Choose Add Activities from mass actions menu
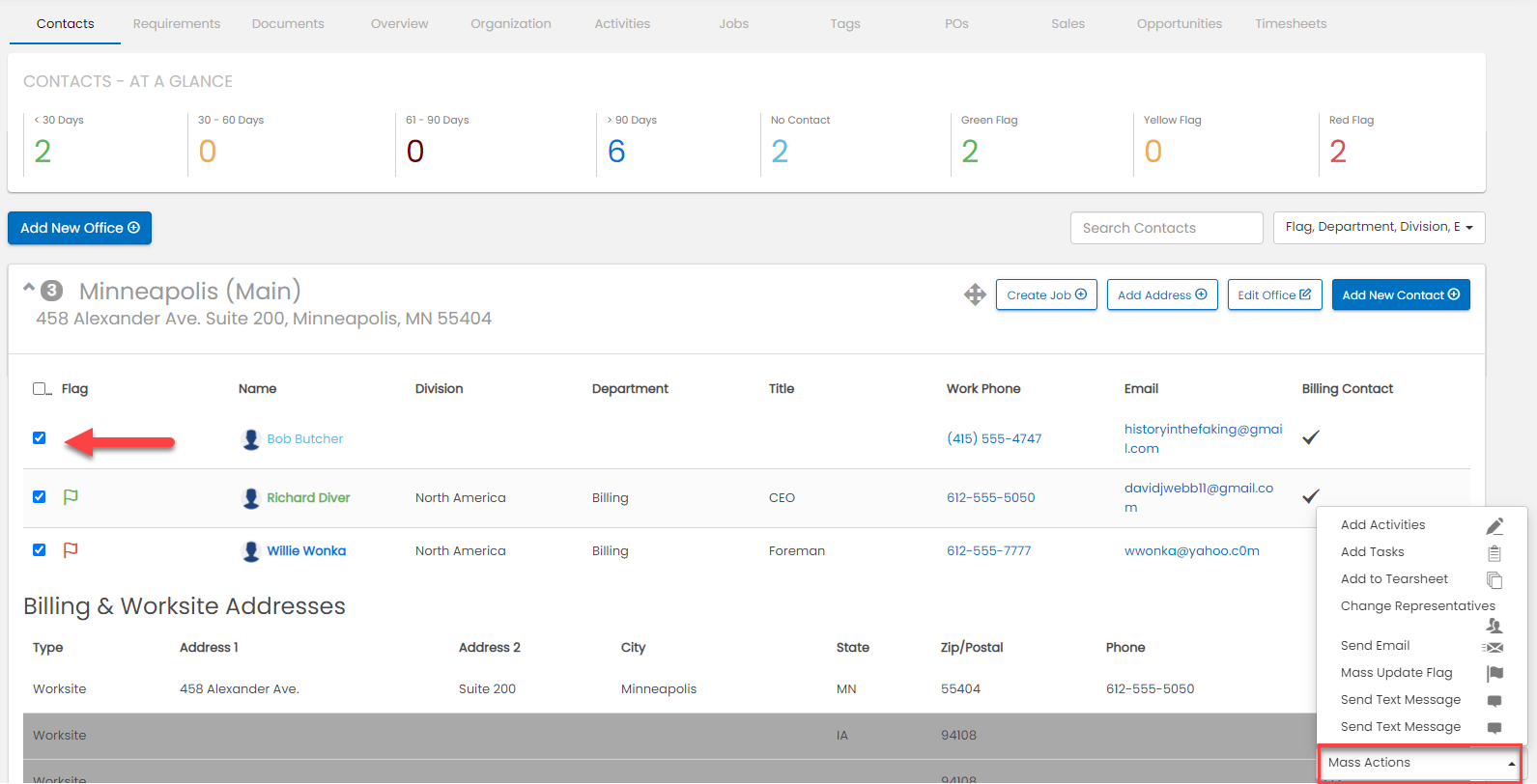The image size is (1537, 784). point(1382,525)
